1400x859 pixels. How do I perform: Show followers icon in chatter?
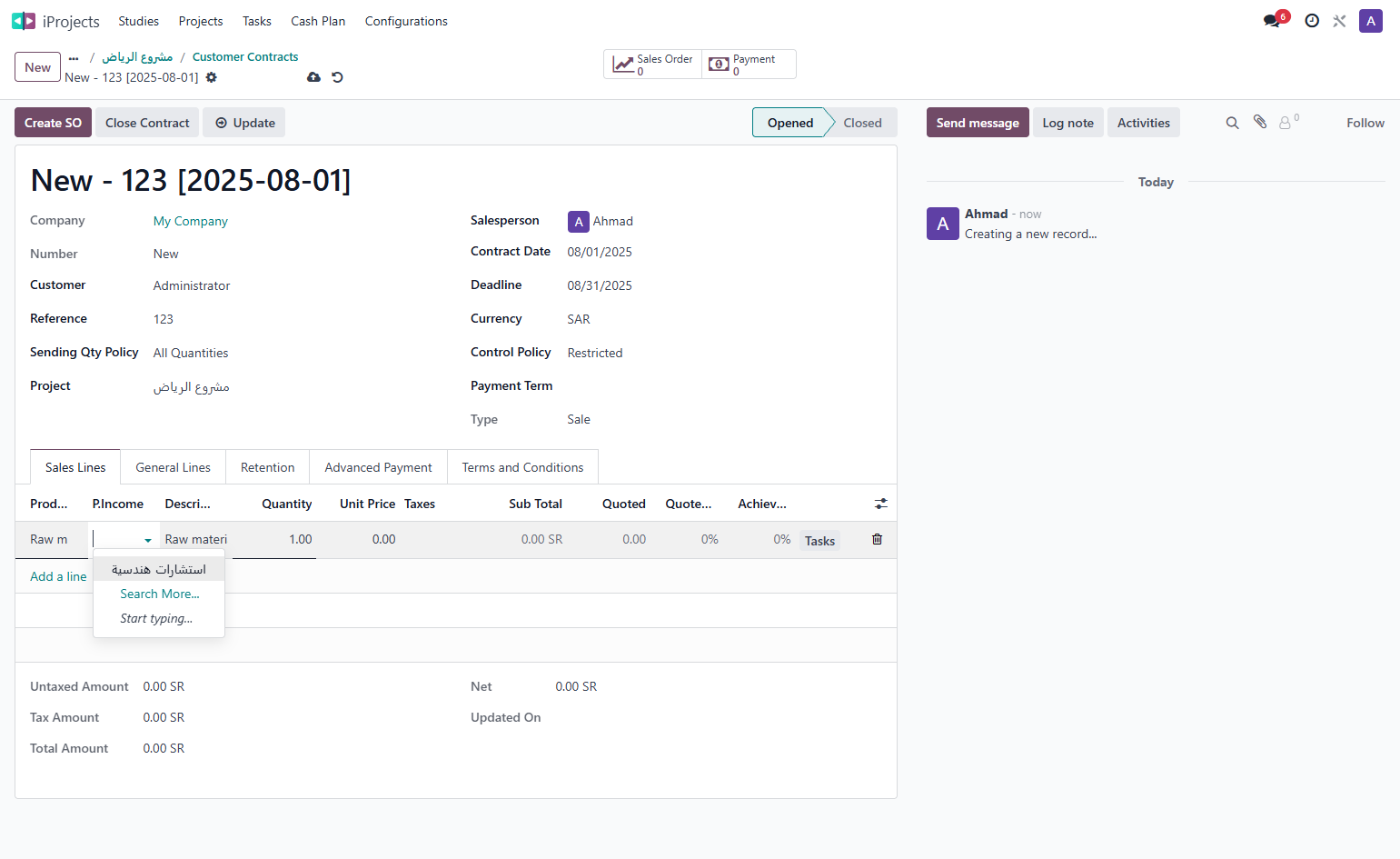coord(1288,122)
